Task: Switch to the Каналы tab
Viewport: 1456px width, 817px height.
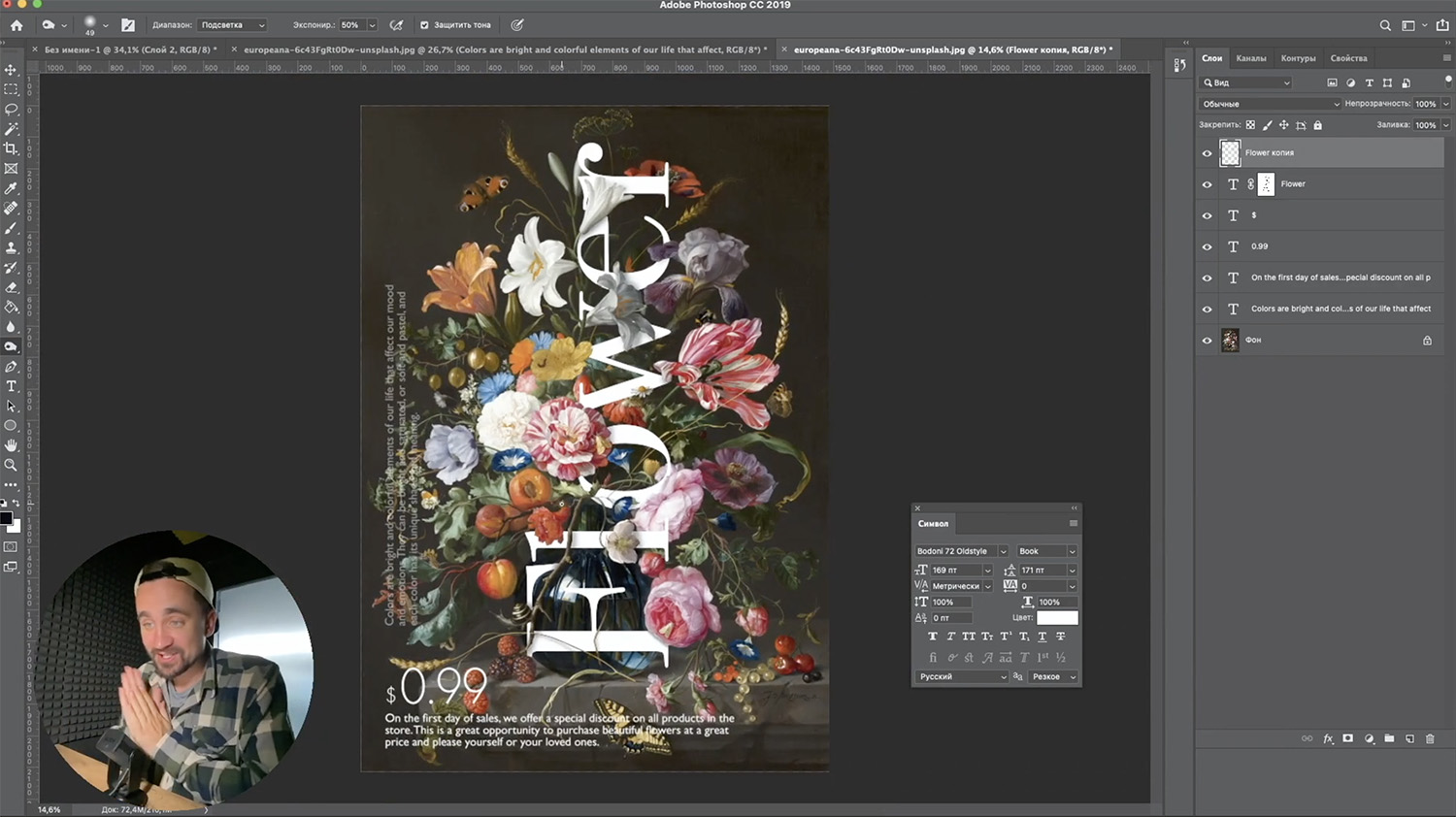Action: tap(1250, 58)
